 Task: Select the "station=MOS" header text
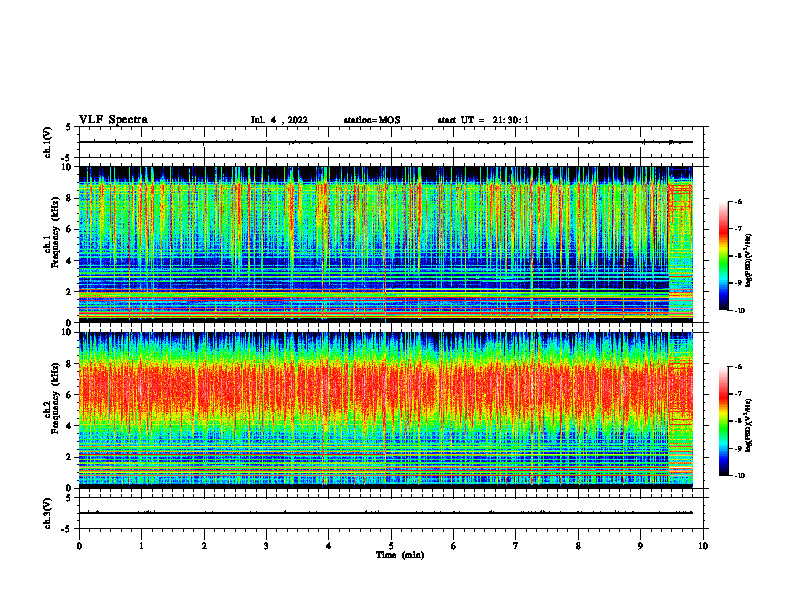[372, 120]
